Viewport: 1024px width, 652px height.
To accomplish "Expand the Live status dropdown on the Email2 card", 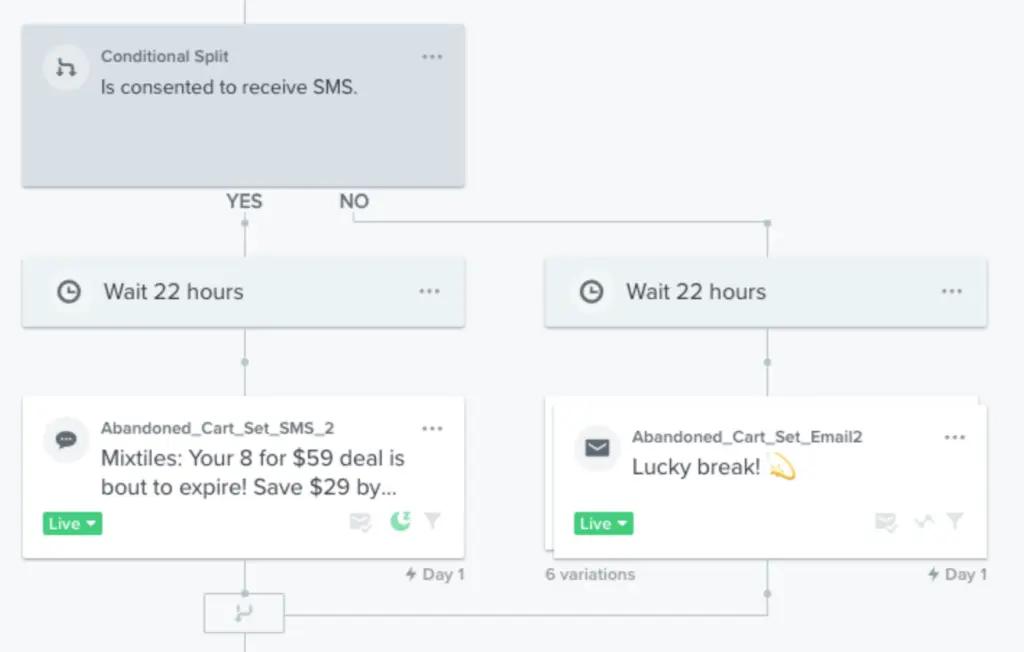I will 603,524.
